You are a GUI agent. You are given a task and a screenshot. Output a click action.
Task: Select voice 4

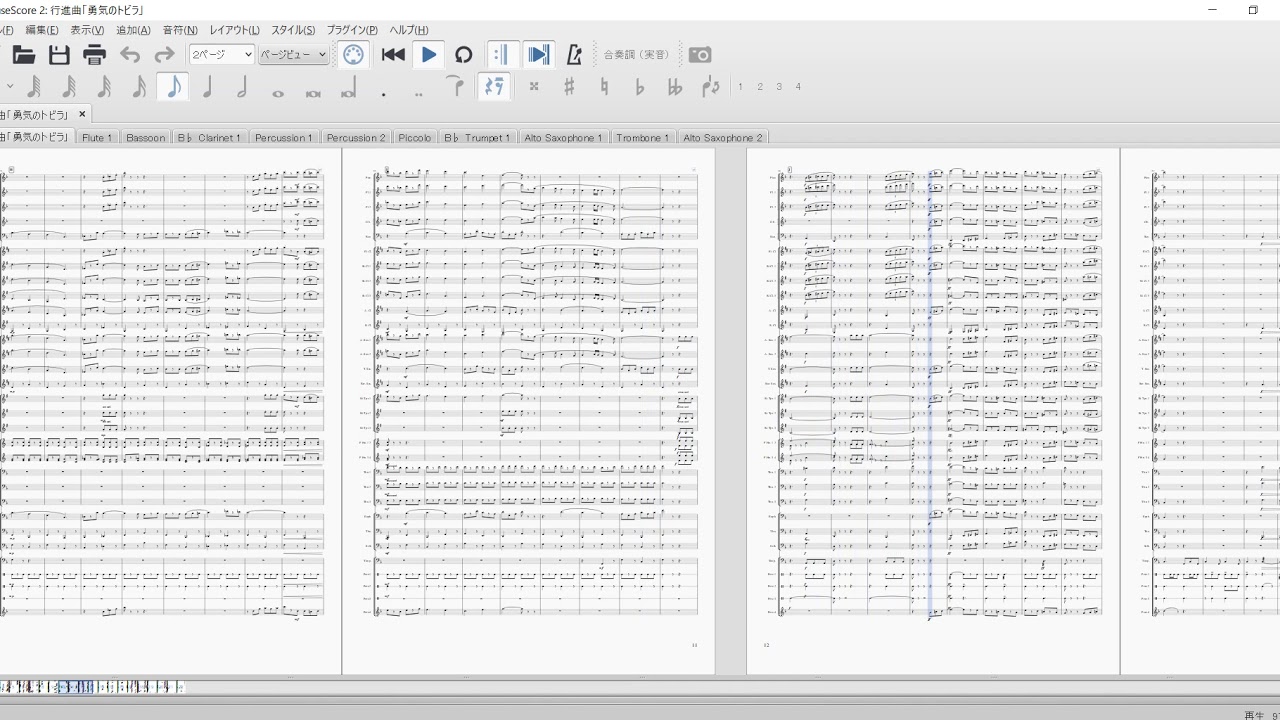798,87
